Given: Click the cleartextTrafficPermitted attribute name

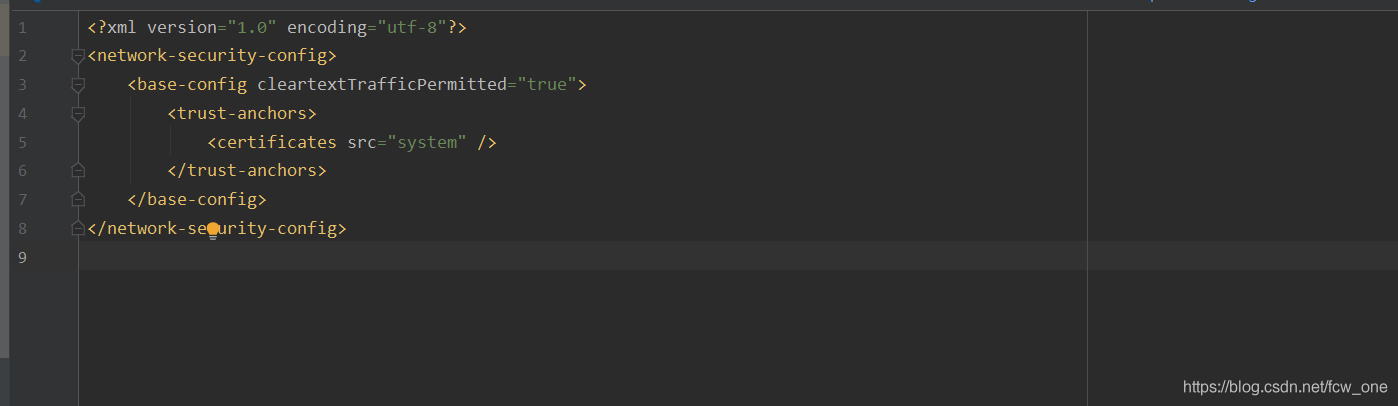Looking at the screenshot, I should [x=382, y=85].
